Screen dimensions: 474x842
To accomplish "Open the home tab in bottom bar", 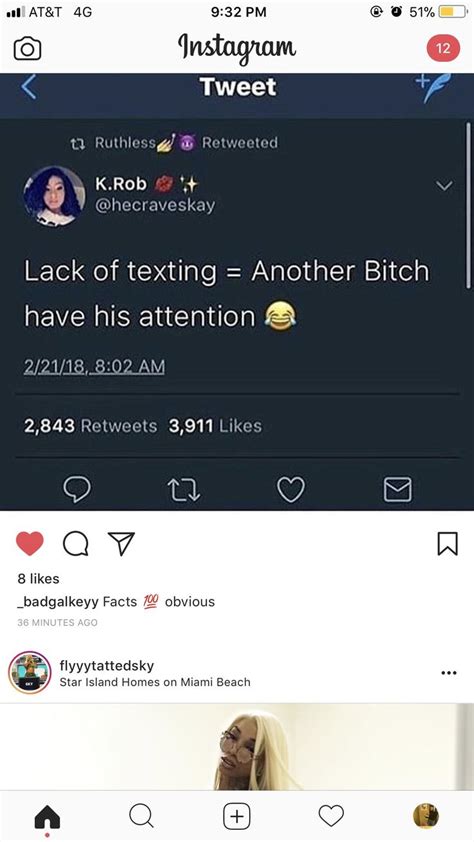I will point(47,817).
